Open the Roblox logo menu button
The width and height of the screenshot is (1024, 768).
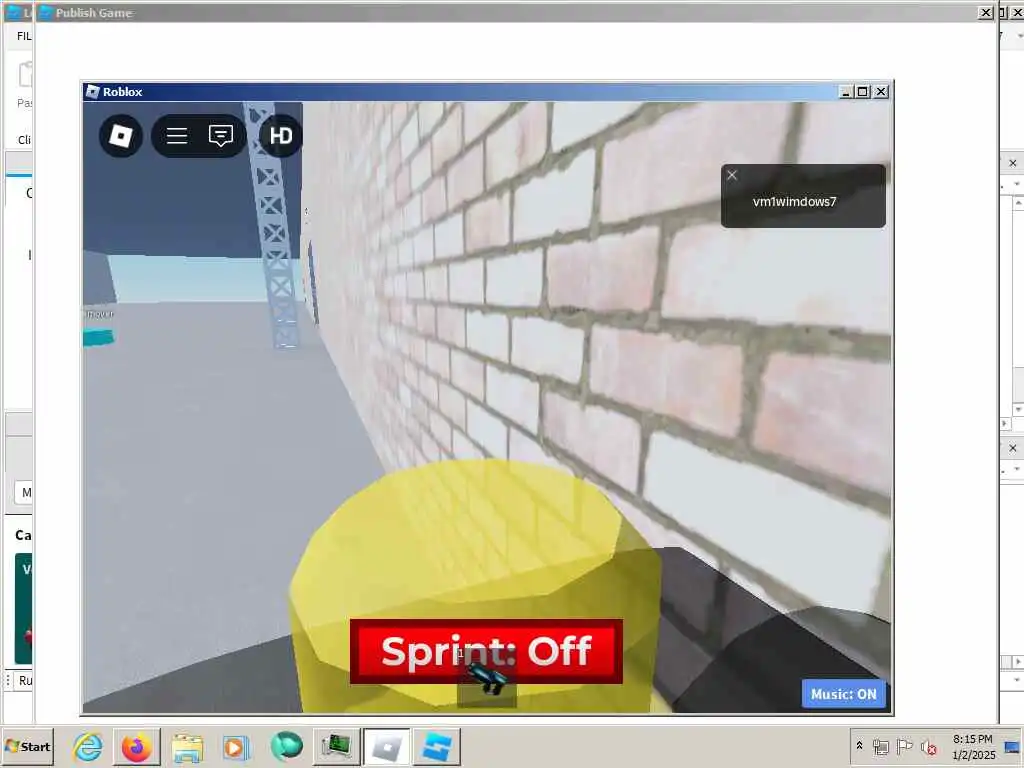point(121,136)
